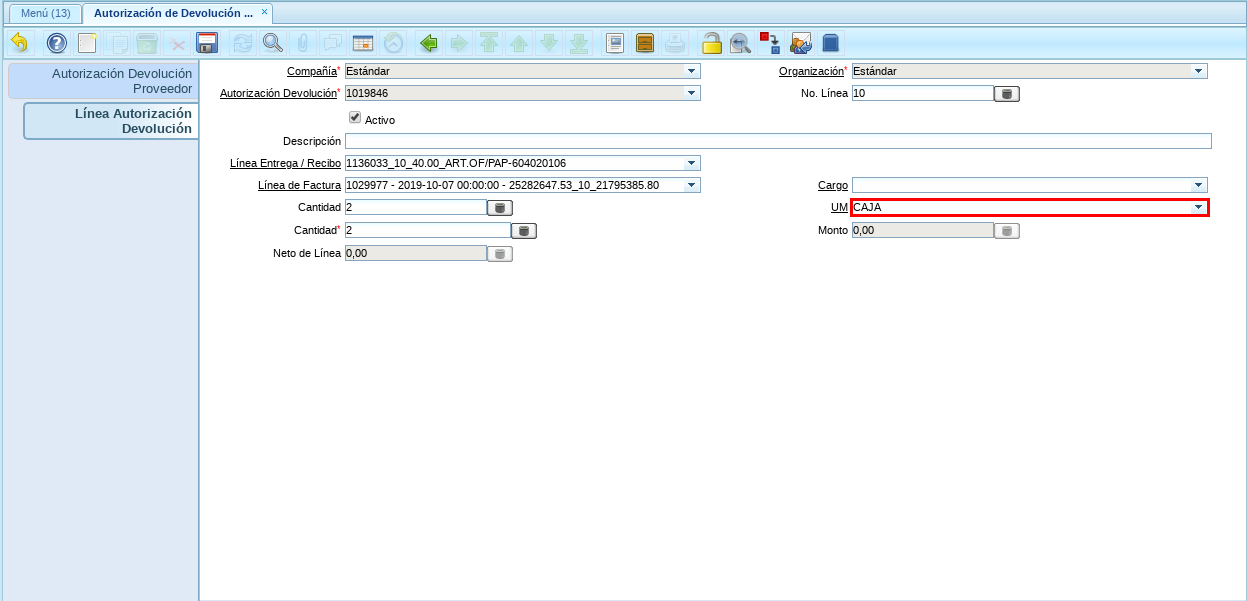This screenshot has height=601, width=1247.
Task: Open record search with magnifying glass icon
Action: tap(272, 43)
